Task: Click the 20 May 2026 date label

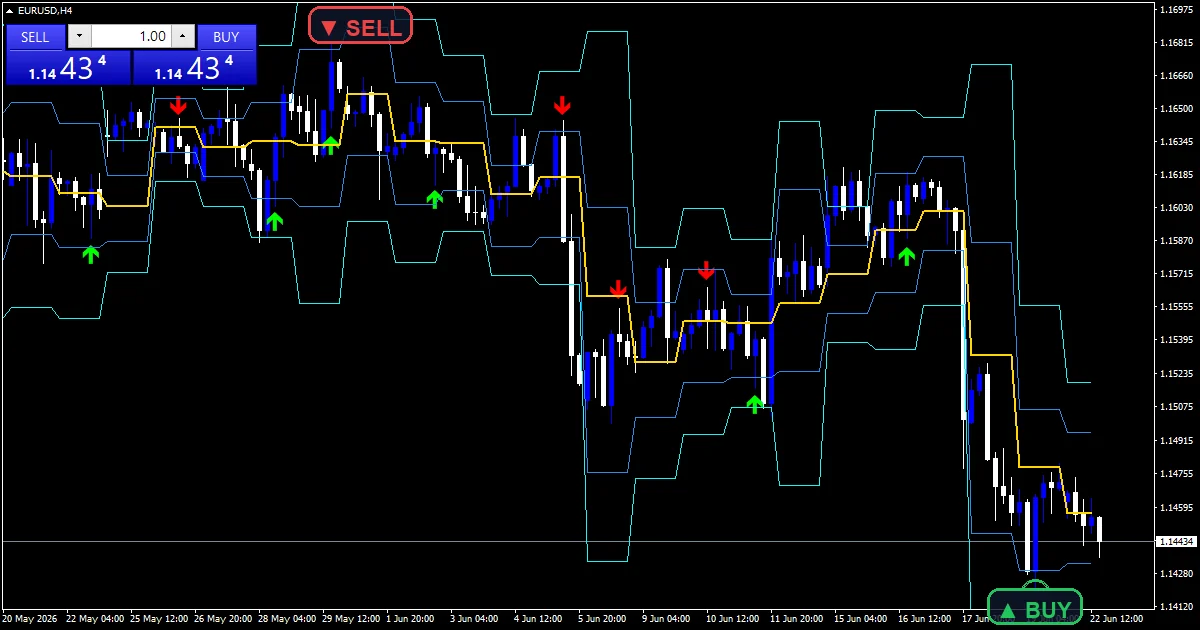Action: tap(31, 619)
